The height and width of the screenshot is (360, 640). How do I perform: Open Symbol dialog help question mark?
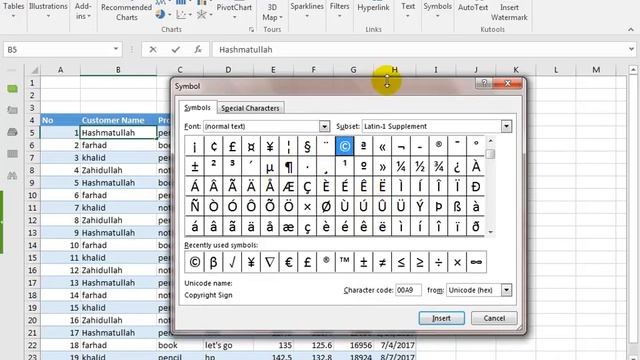tap(484, 83)
